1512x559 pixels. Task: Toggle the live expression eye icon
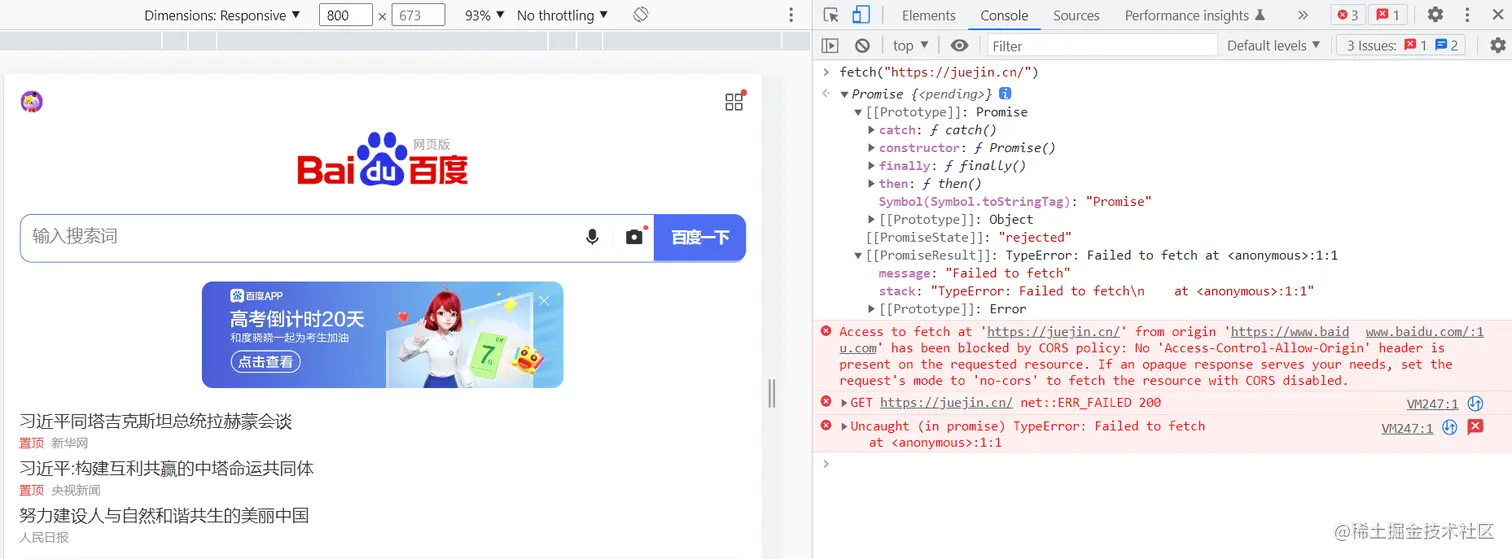tap(959, 45)
